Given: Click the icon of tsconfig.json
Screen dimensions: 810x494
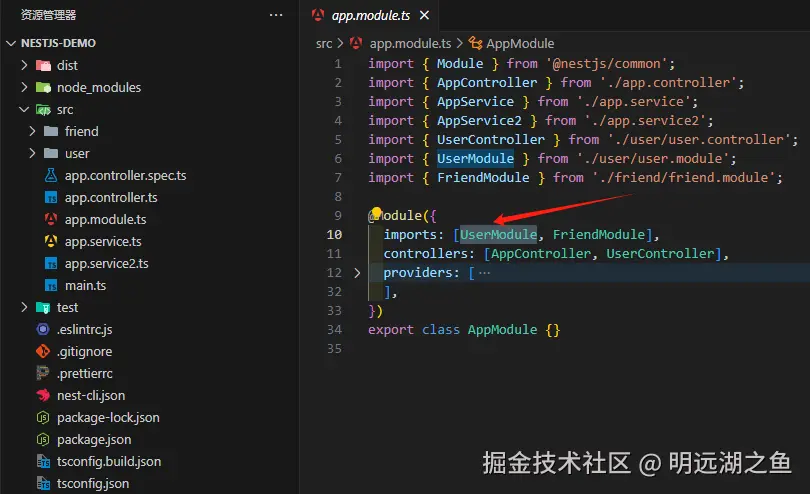Looking at the screenshot, I should [x=43, y=484].
